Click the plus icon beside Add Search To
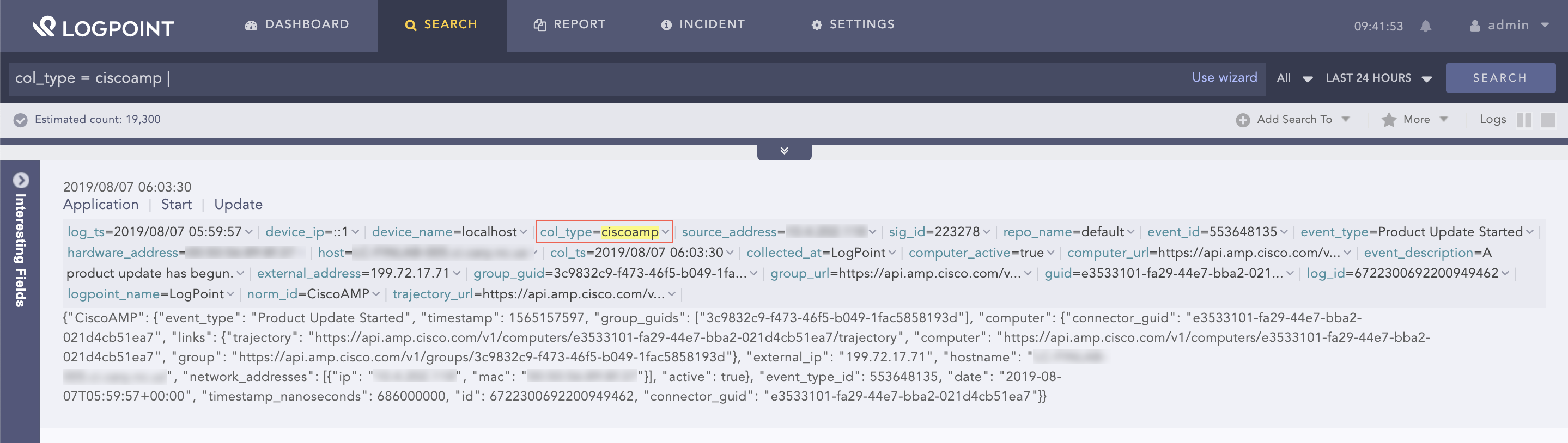The height and width of the screenshot is (443, 1568). (x=1243, y=120)
